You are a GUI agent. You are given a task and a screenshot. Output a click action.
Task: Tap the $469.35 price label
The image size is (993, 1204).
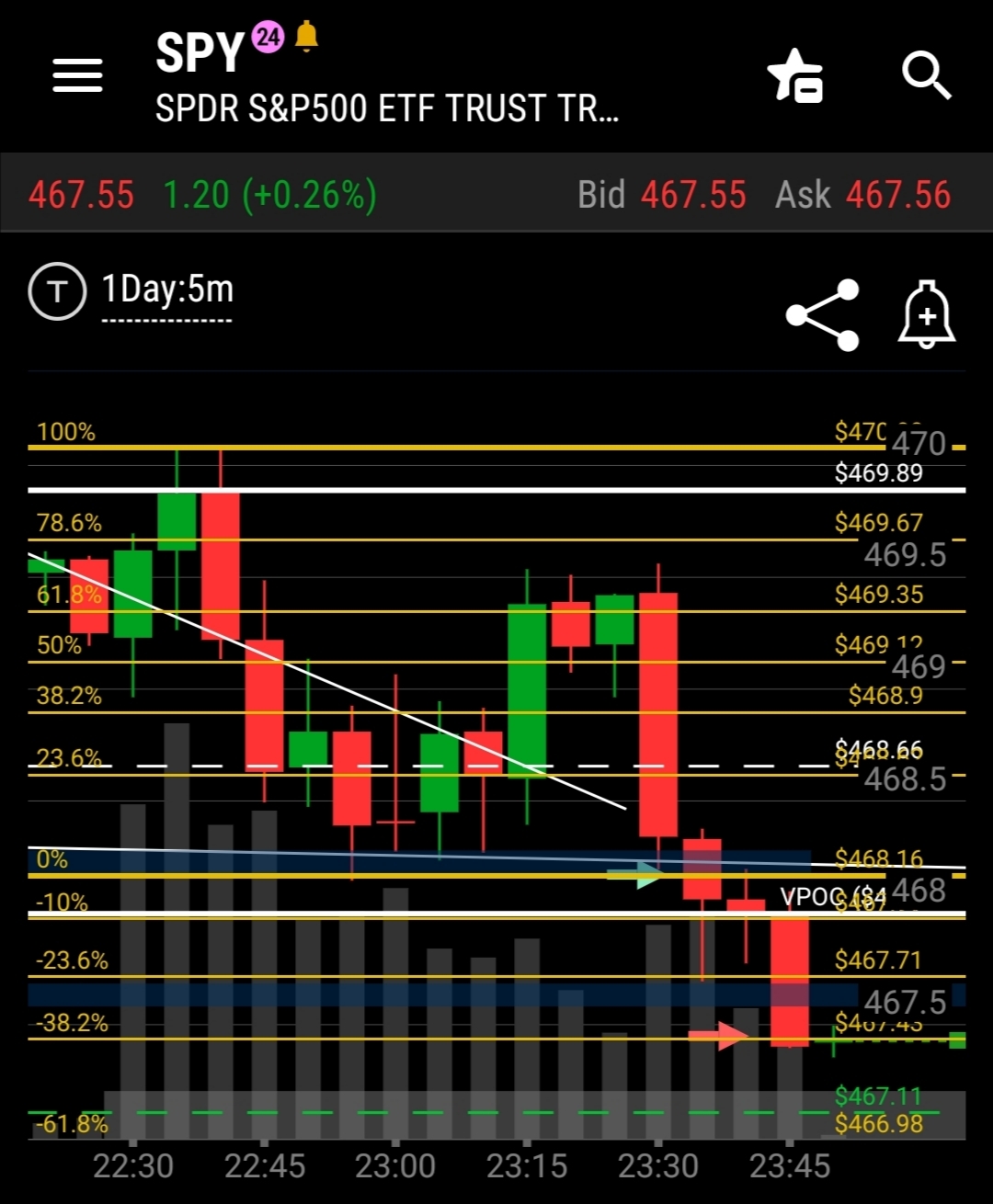(x=878, y=595)
